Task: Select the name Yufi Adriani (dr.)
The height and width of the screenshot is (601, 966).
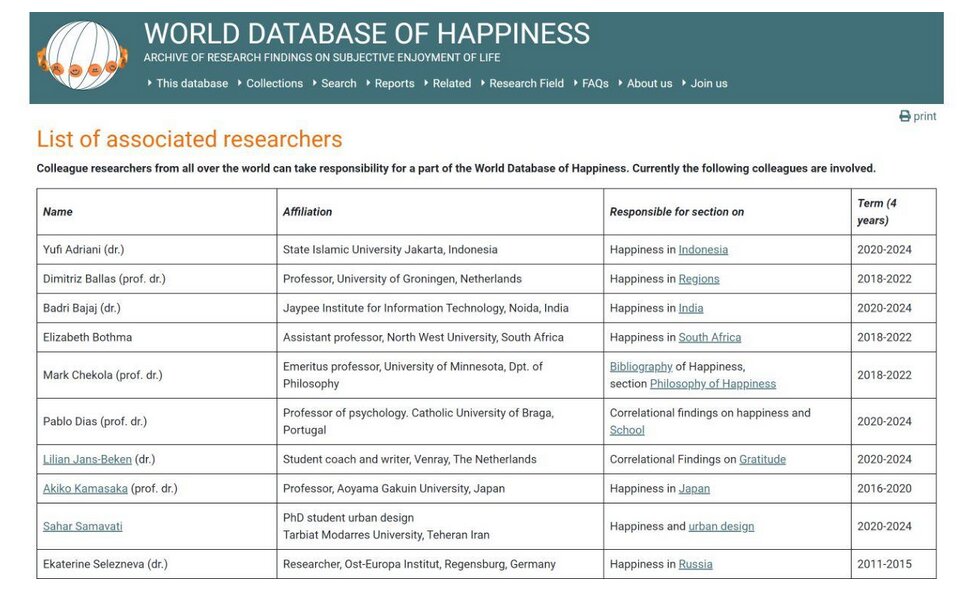Action: (x=84, y=249)
